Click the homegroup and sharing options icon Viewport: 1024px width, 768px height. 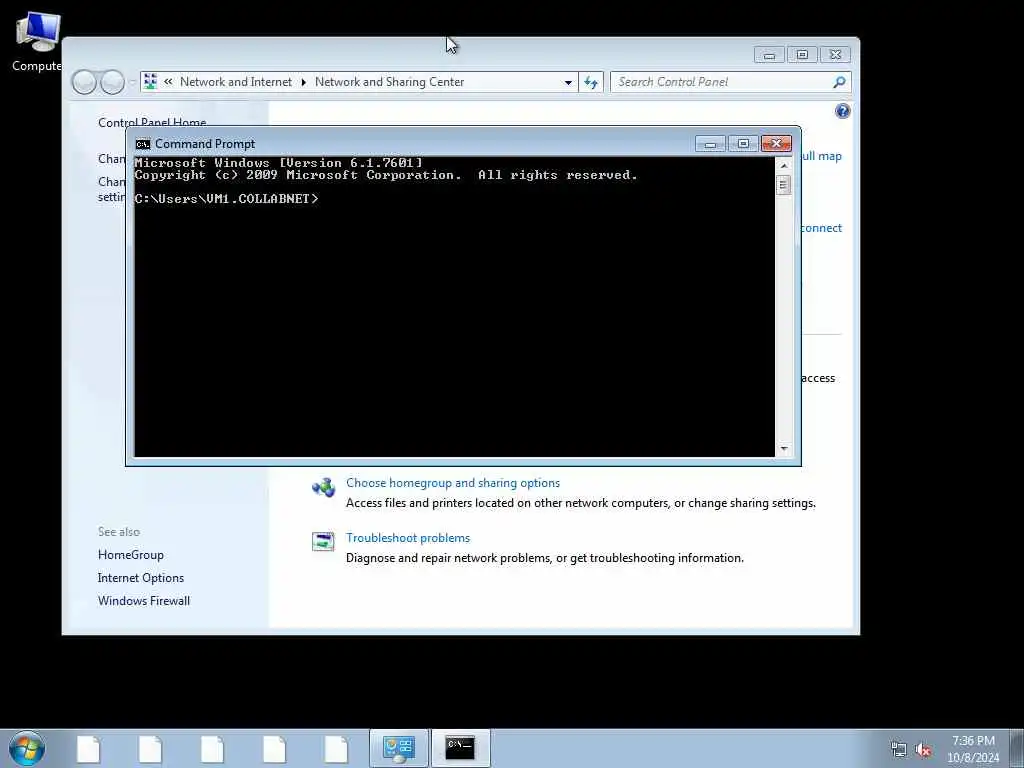[323, 487]
